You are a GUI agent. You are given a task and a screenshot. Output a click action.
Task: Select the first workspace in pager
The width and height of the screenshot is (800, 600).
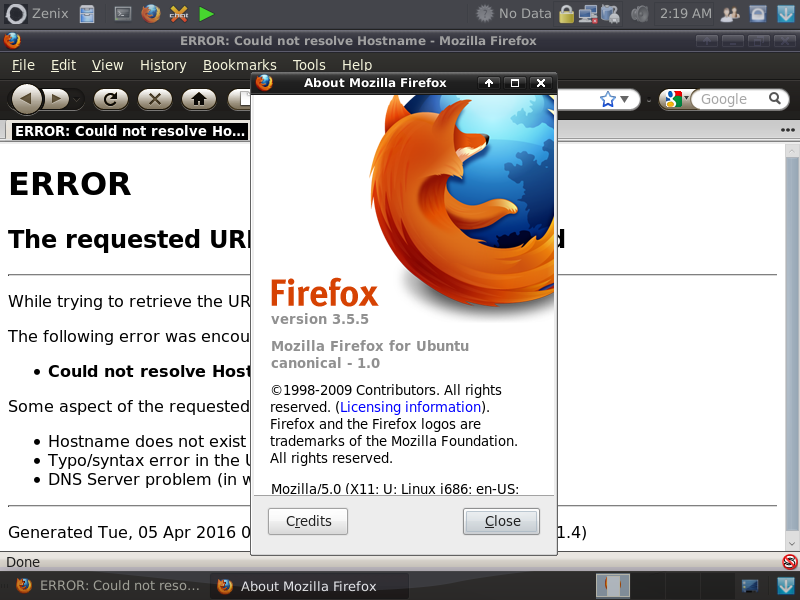tap(613, 586)
